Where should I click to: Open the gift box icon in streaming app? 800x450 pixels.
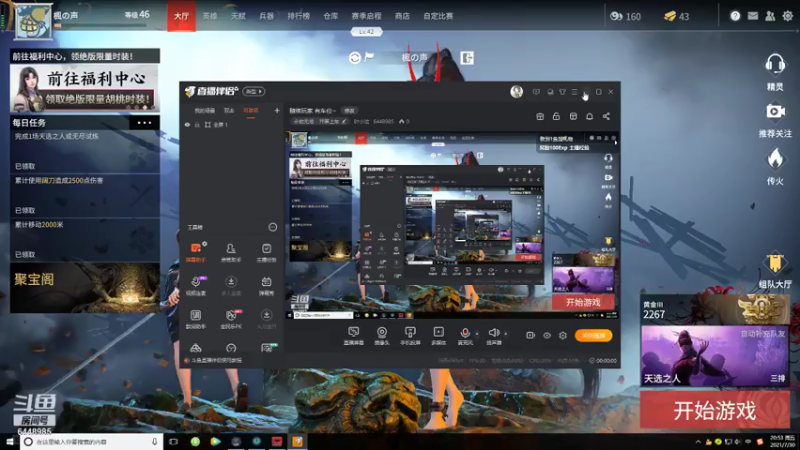tap(540, 116)
